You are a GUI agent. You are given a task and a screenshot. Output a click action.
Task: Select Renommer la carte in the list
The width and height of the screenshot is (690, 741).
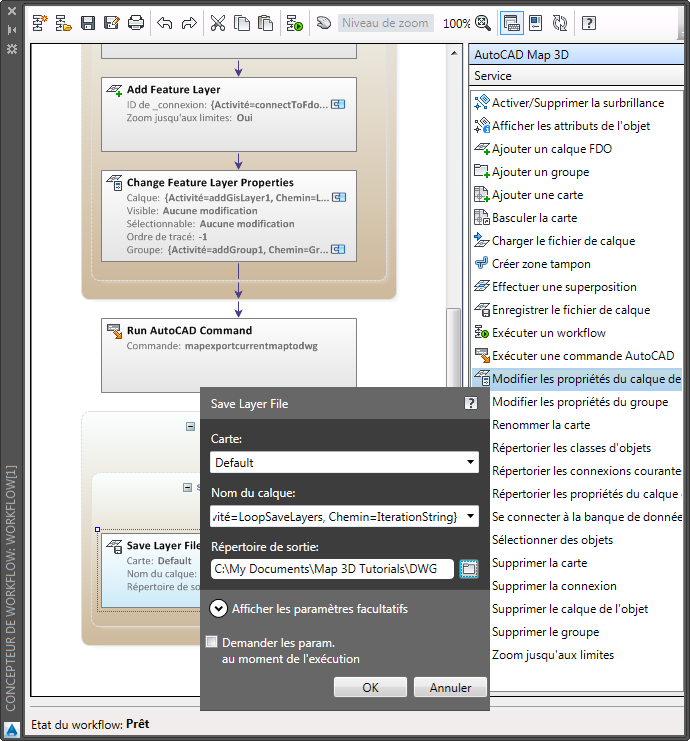click(x=541, y=425)
